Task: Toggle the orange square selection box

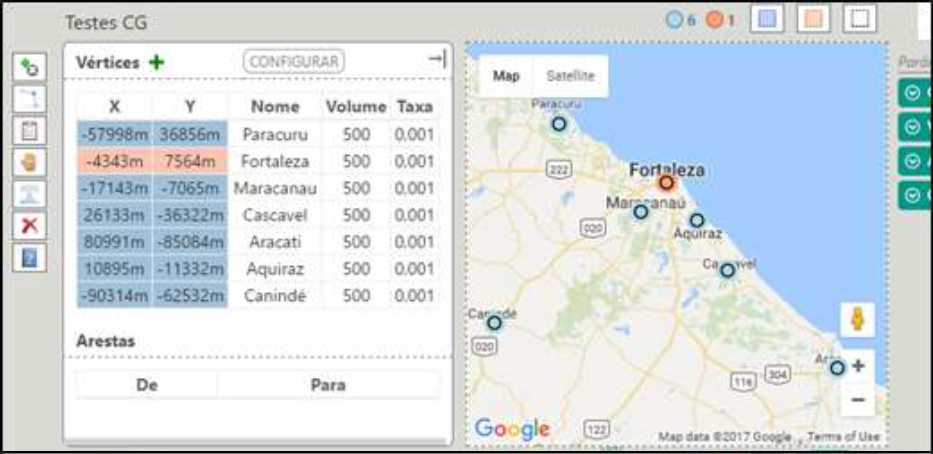Action: [812, 20]
